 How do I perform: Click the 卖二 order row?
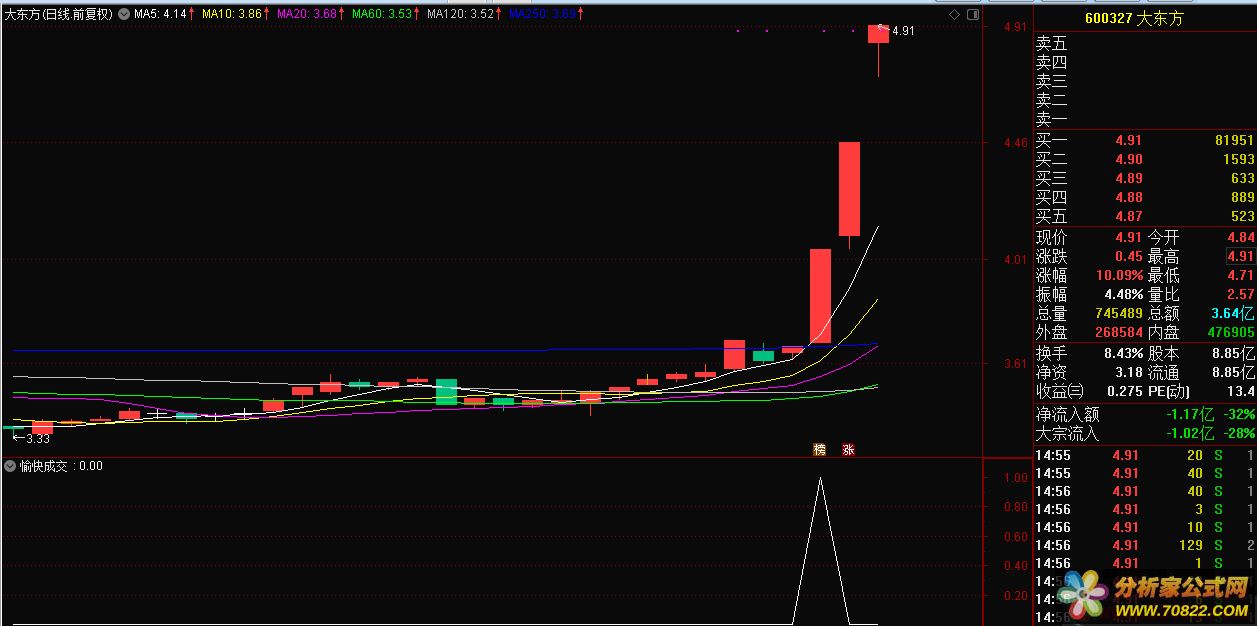pyautogui.click(x=1144, y=101)
